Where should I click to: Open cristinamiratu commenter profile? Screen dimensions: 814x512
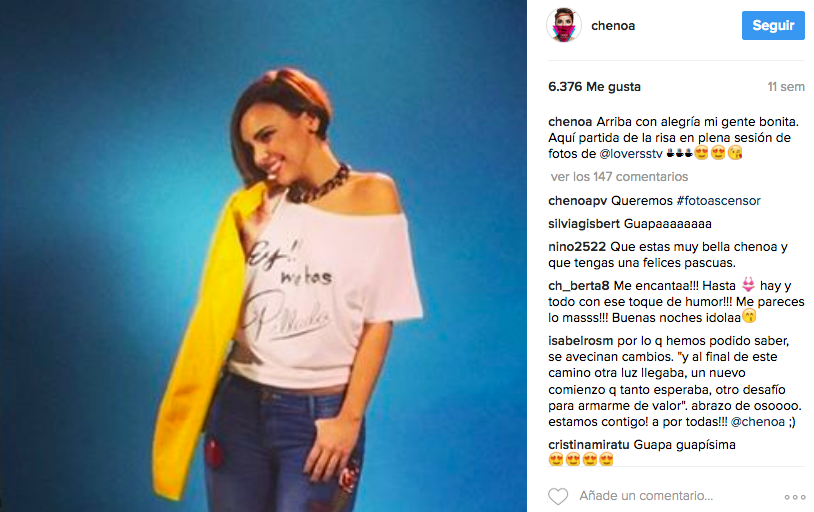click(589, 445)
